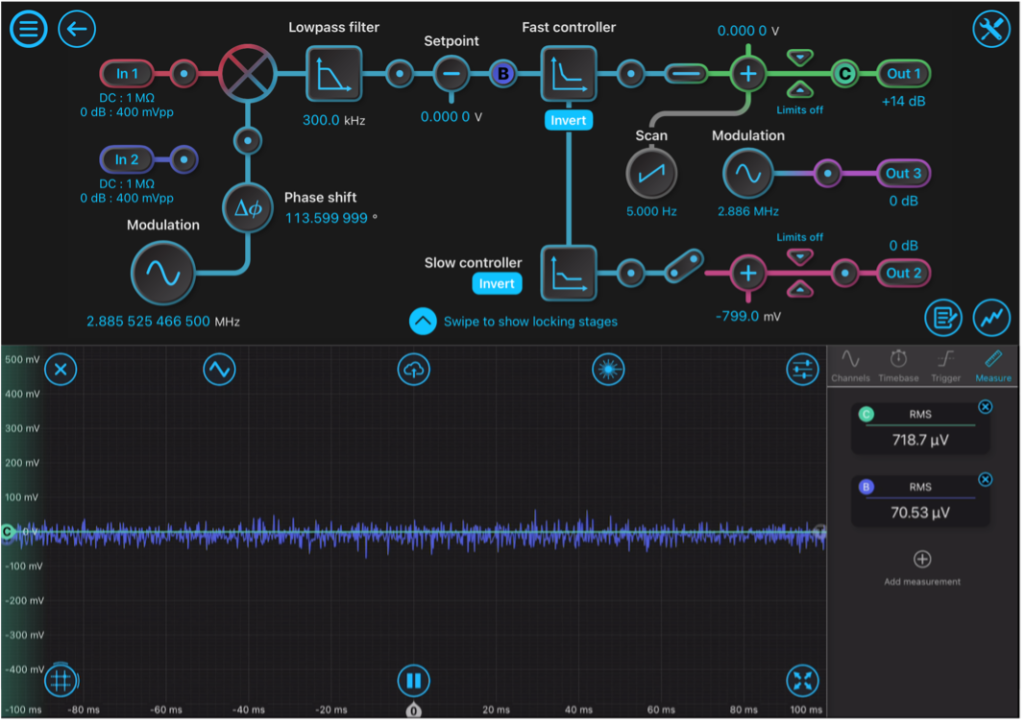The image size is (1024, 721).
Task: Toggle the Out 2 signal path switch
Action: point(686,272)
